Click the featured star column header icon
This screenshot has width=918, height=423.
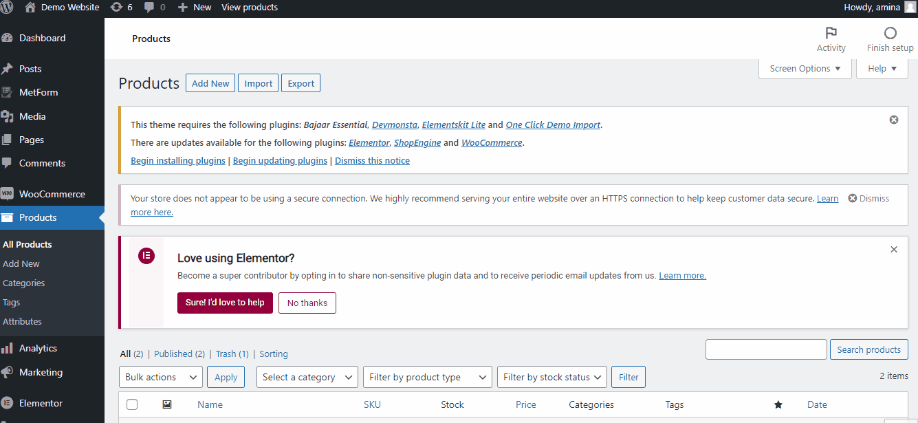(777, 405)
